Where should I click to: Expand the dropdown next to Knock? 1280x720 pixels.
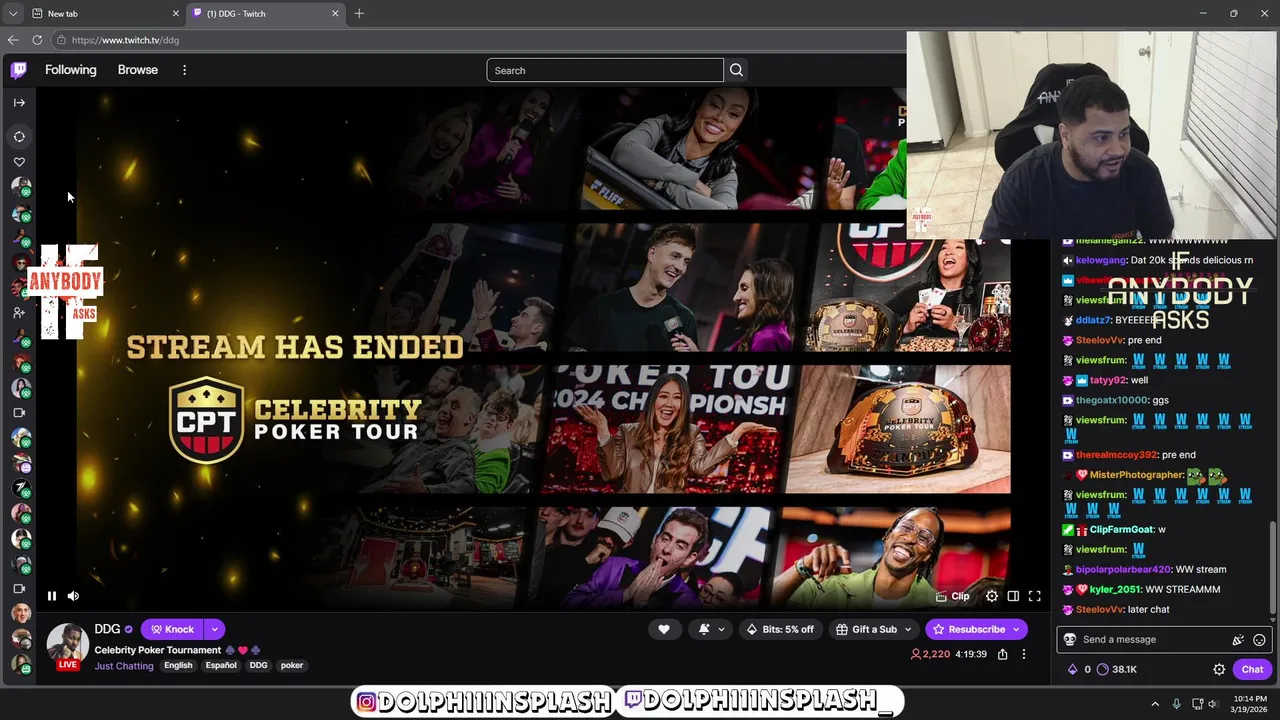point(214,629)
